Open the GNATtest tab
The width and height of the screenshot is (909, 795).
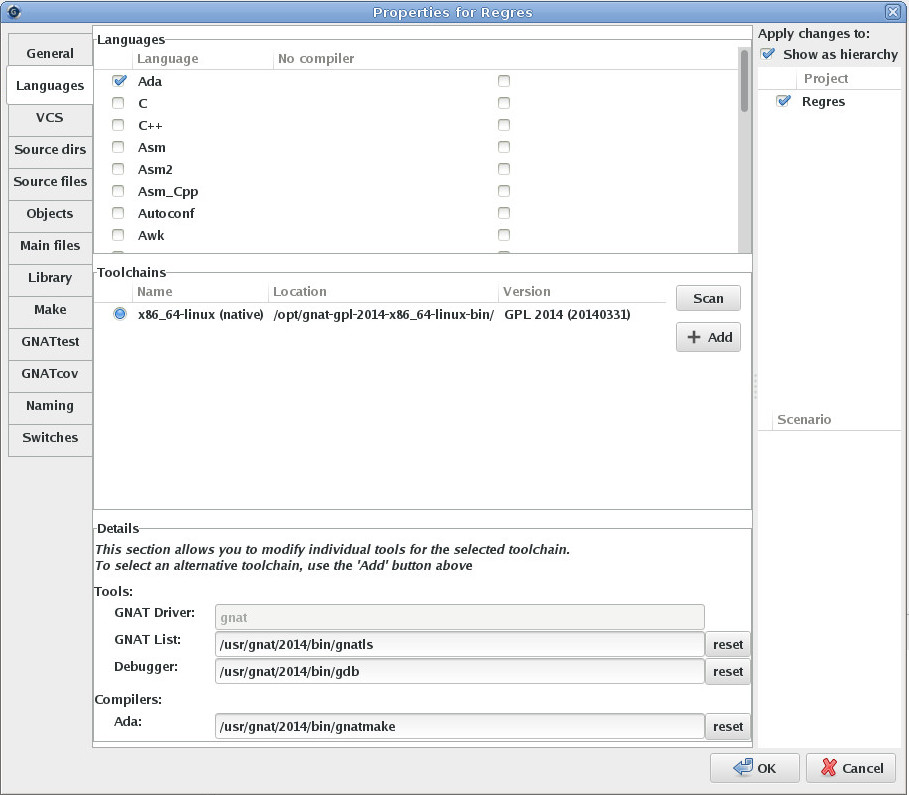click(x=50, y=342)
